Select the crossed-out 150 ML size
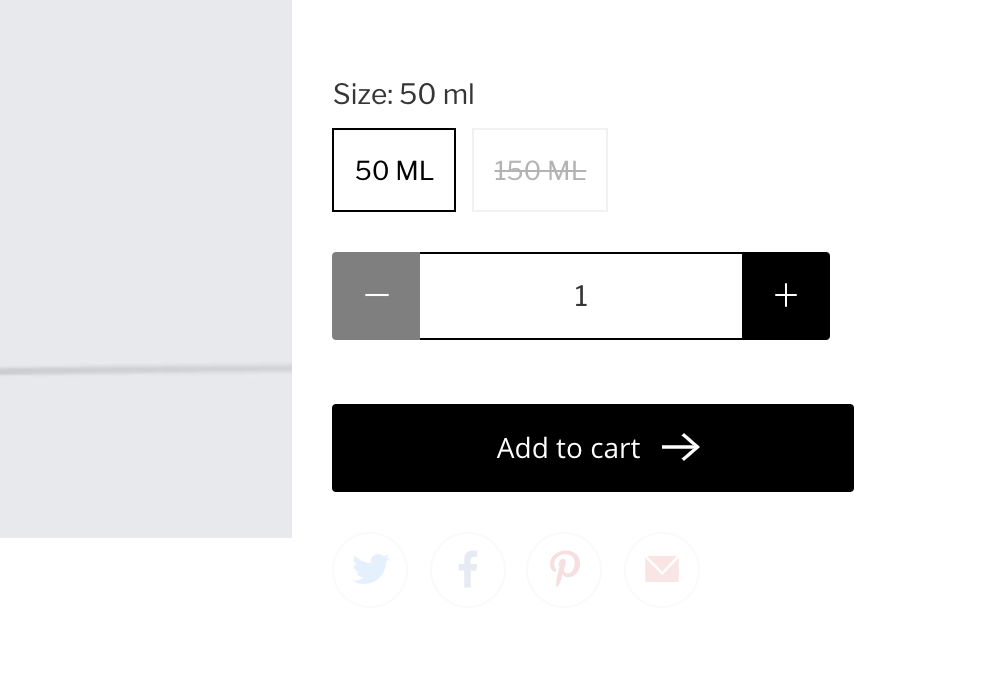Image resolution: width=1006 pixels, height=698 pixels. tap(540, 170)
